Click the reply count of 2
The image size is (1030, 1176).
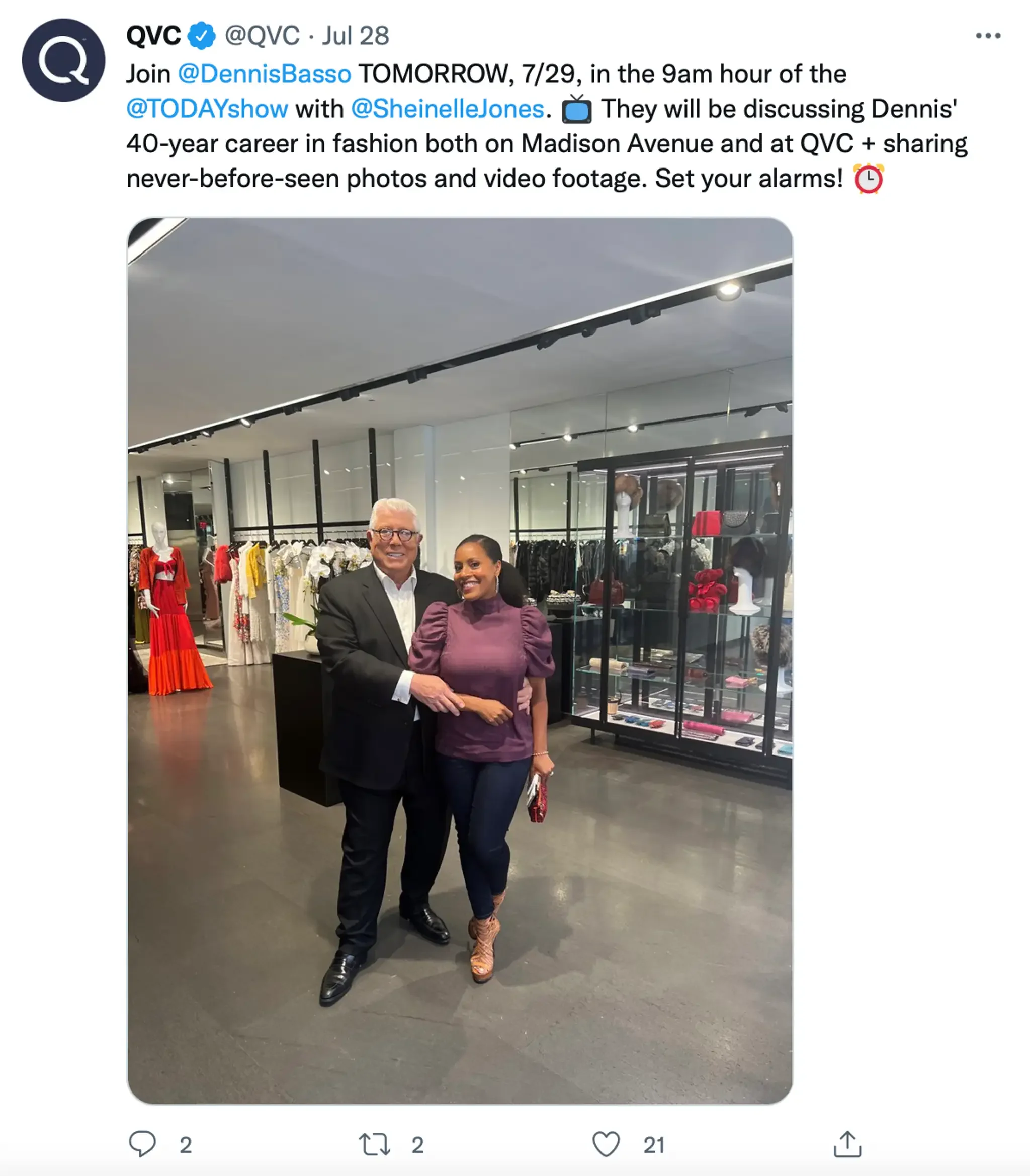(x=186, y=1145)
